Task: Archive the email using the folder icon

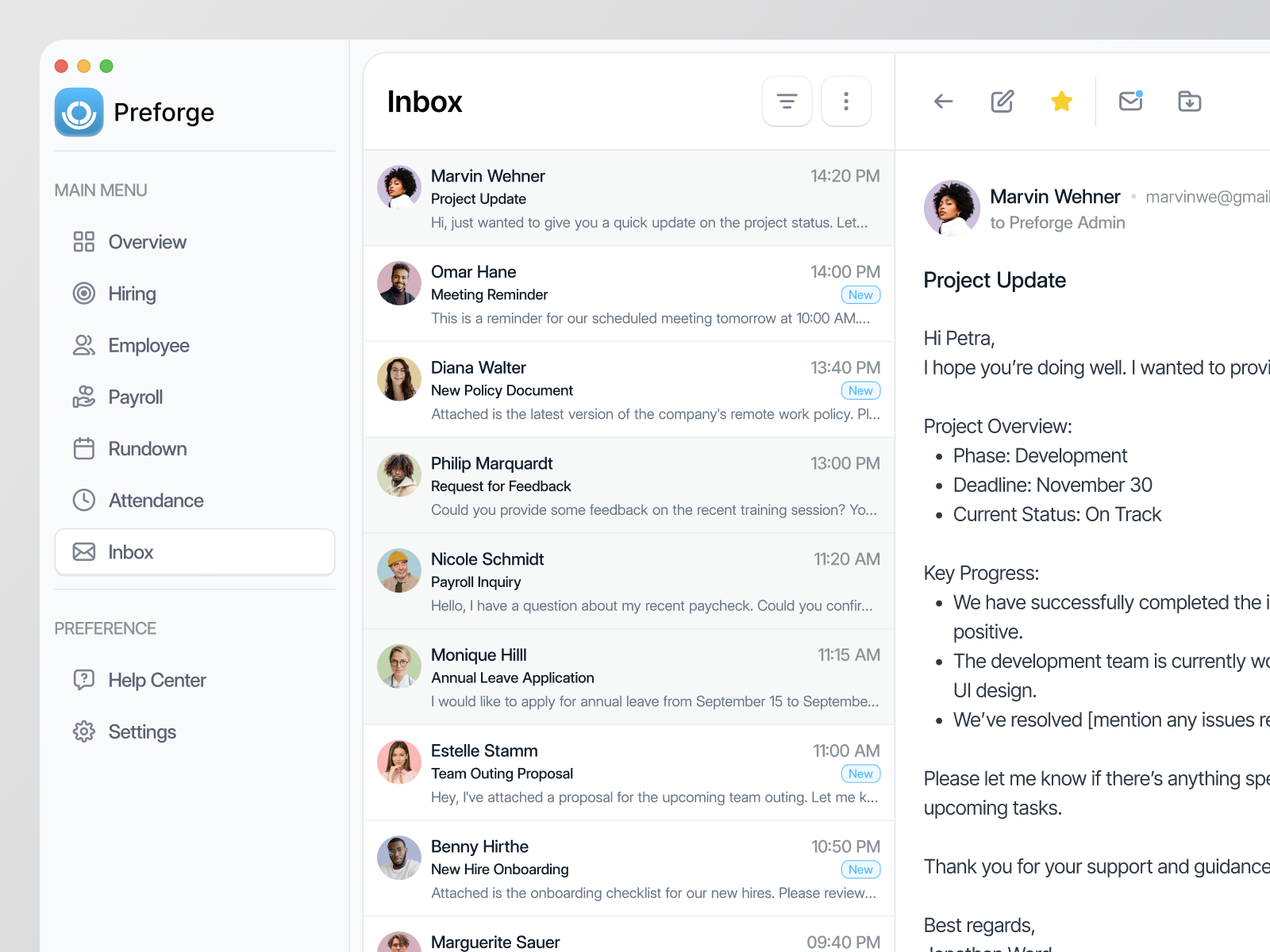Action: point(1189,101)
